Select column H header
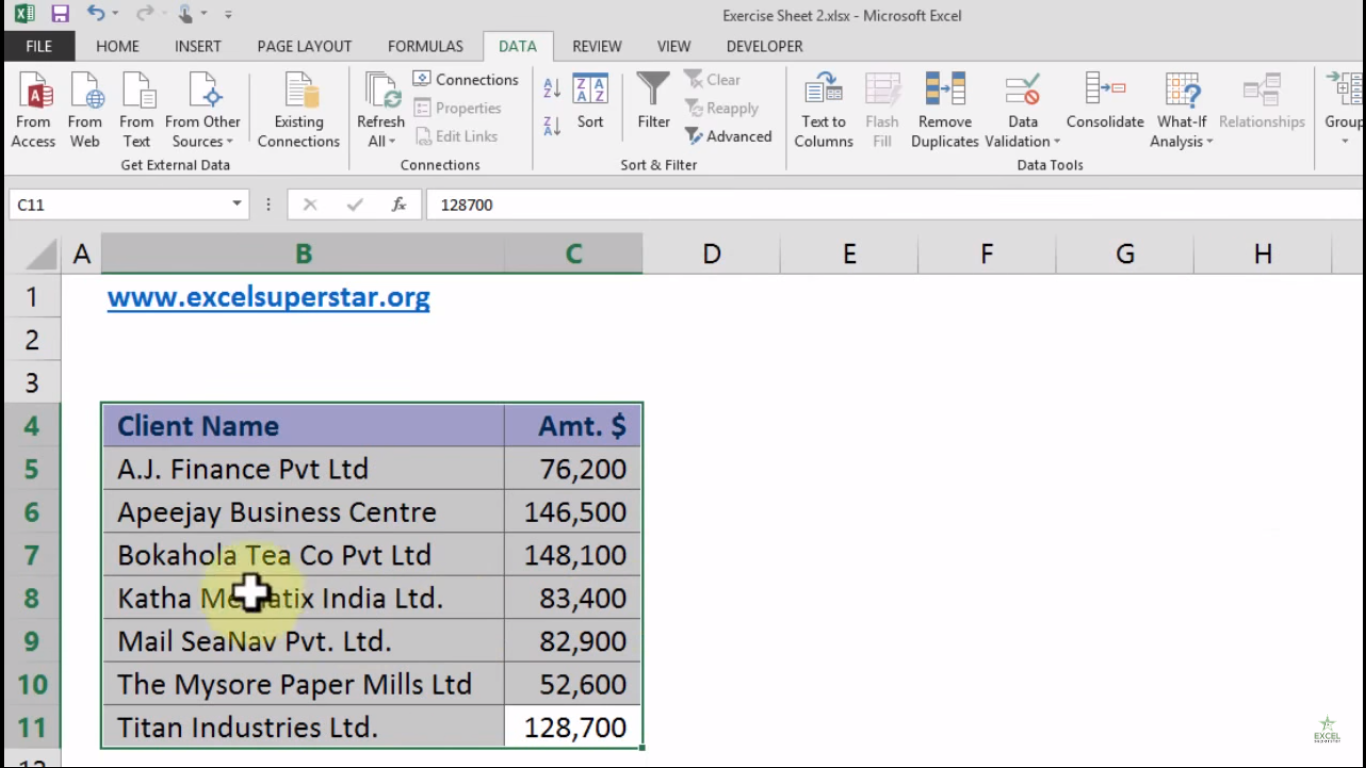The image size is (1366, 768). (x=1262, y=254)
